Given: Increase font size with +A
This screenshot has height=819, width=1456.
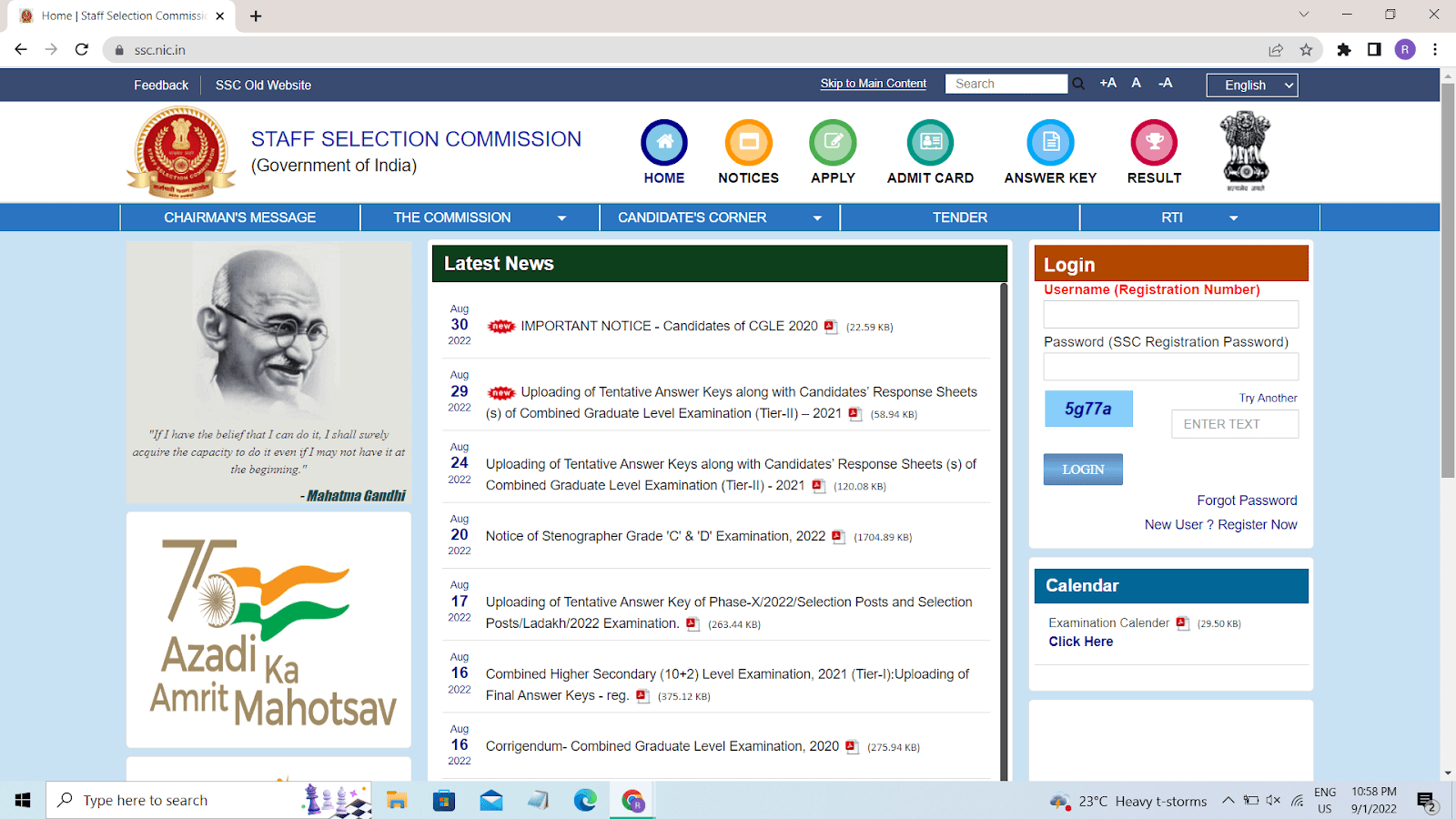Looking at the screenshot, I should [x=1107, y=83].
